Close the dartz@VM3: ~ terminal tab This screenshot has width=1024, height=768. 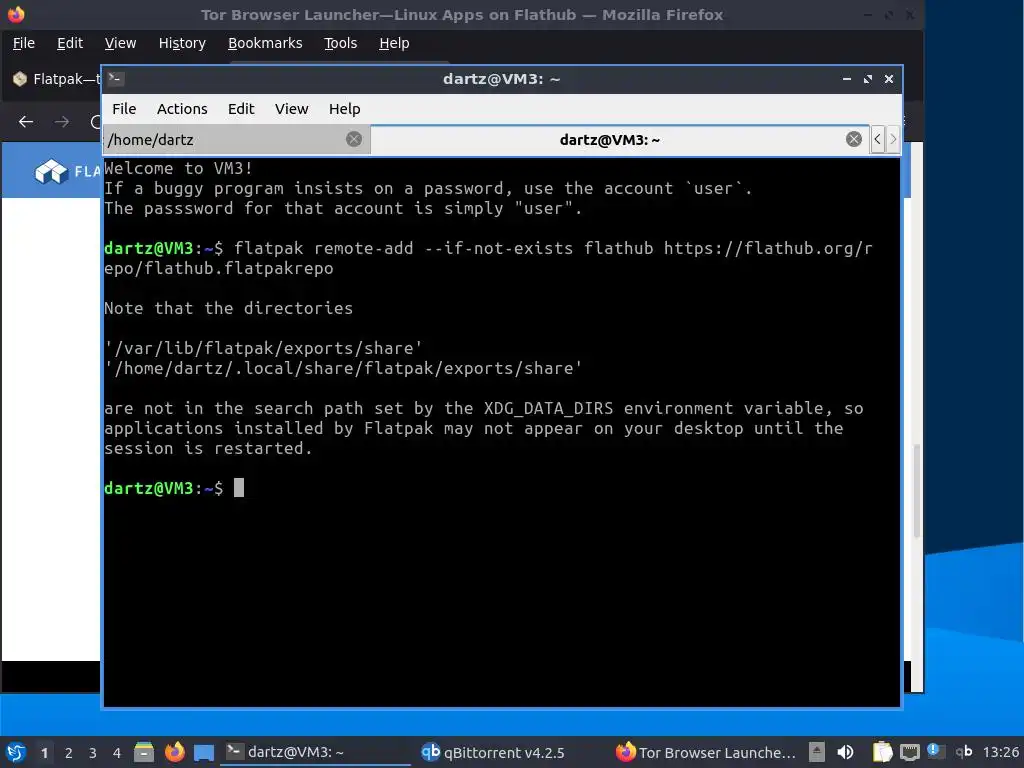[854, 139]
